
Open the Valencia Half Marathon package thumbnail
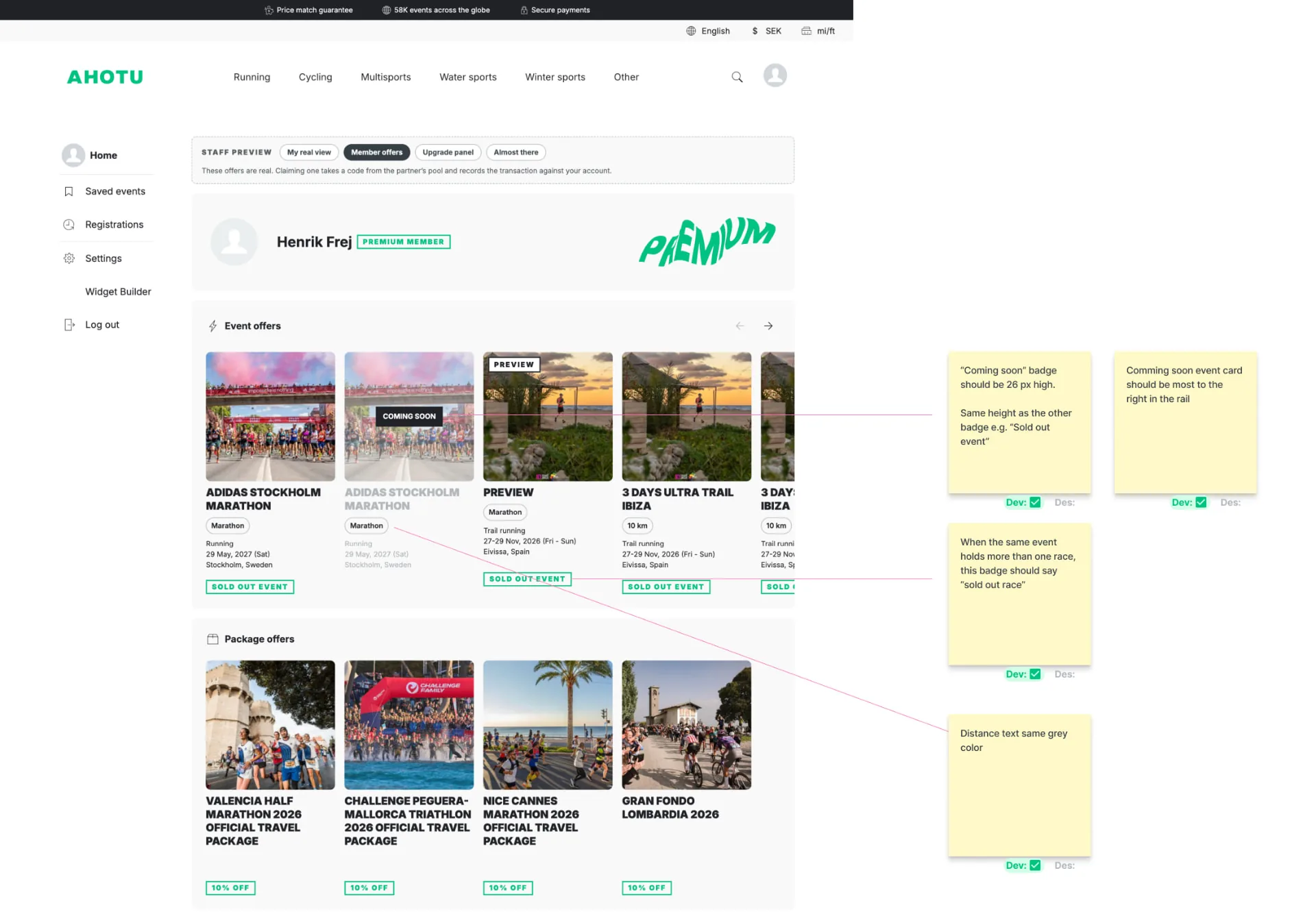point(270,725)
